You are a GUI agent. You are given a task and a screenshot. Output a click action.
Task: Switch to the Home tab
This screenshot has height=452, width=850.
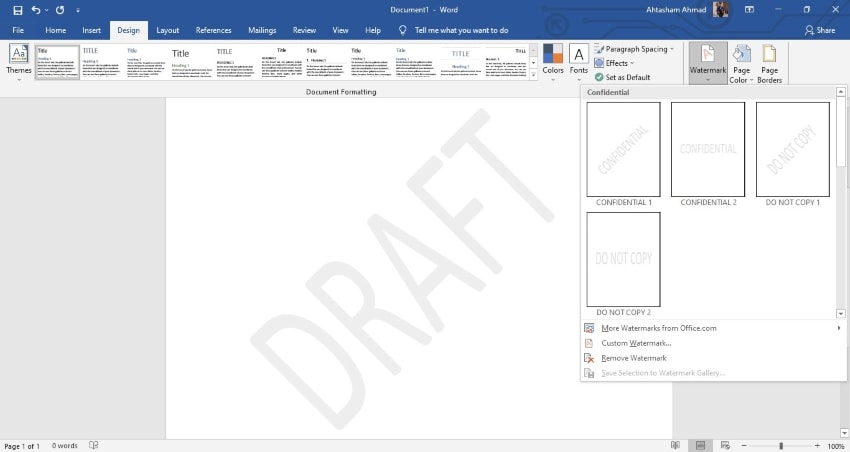point(56,30)
